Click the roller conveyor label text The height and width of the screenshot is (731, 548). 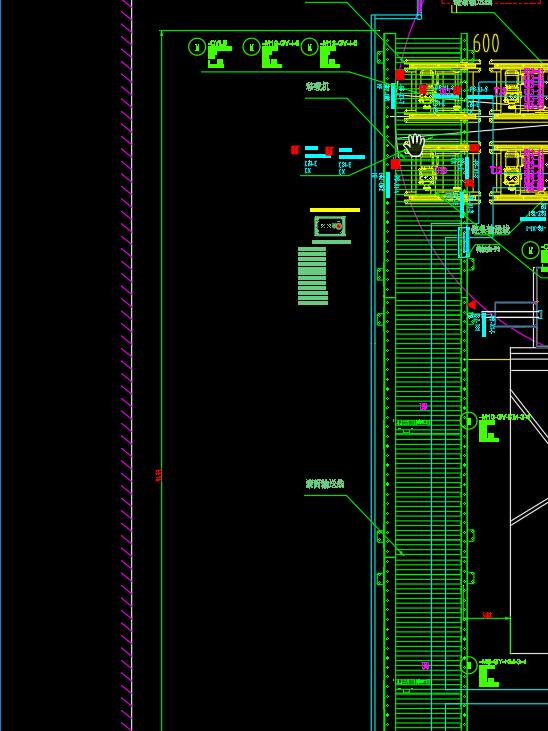[325, 484]
